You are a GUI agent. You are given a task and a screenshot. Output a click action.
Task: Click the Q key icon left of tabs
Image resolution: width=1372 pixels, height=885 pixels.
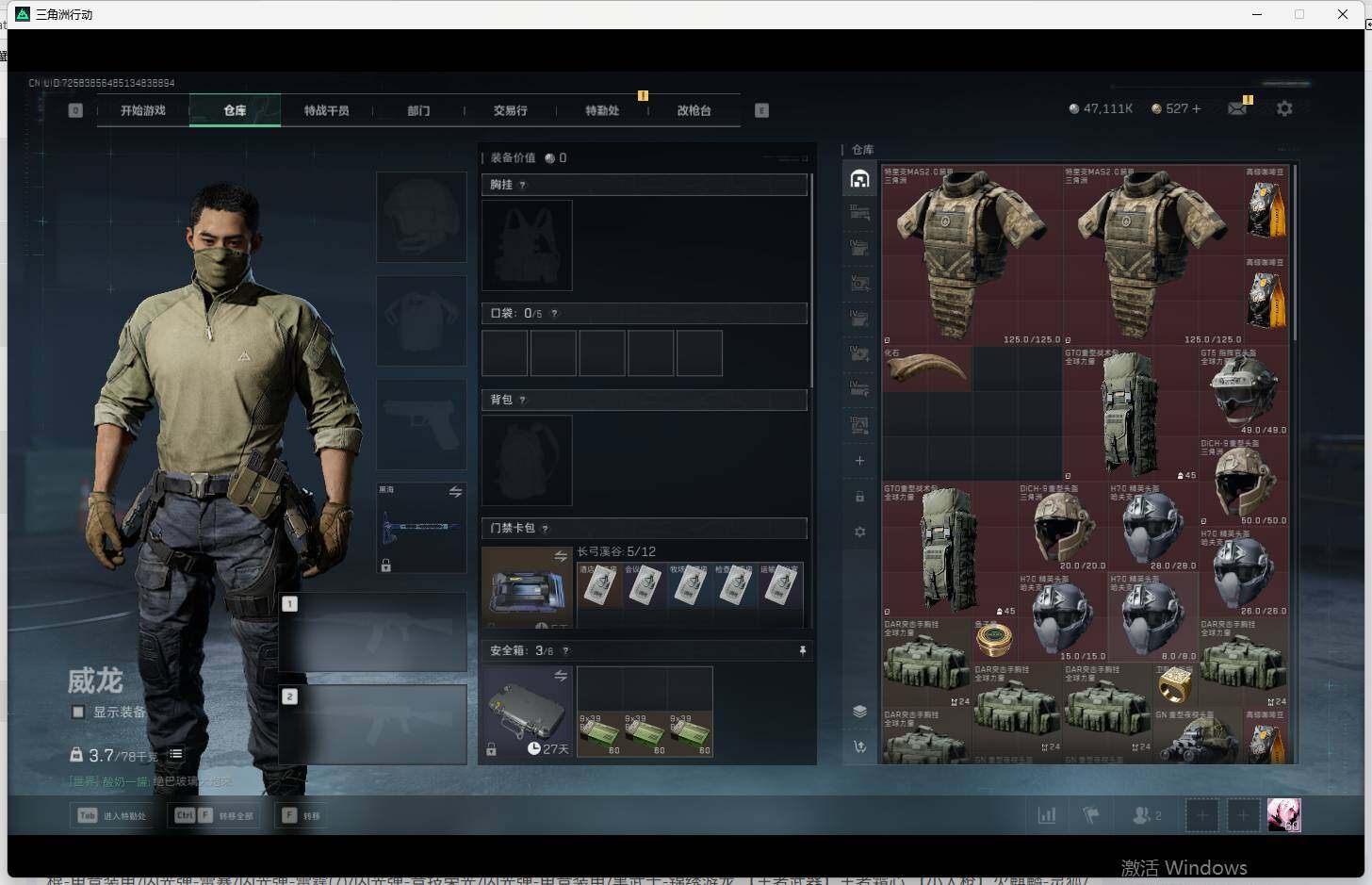point(75,110)
